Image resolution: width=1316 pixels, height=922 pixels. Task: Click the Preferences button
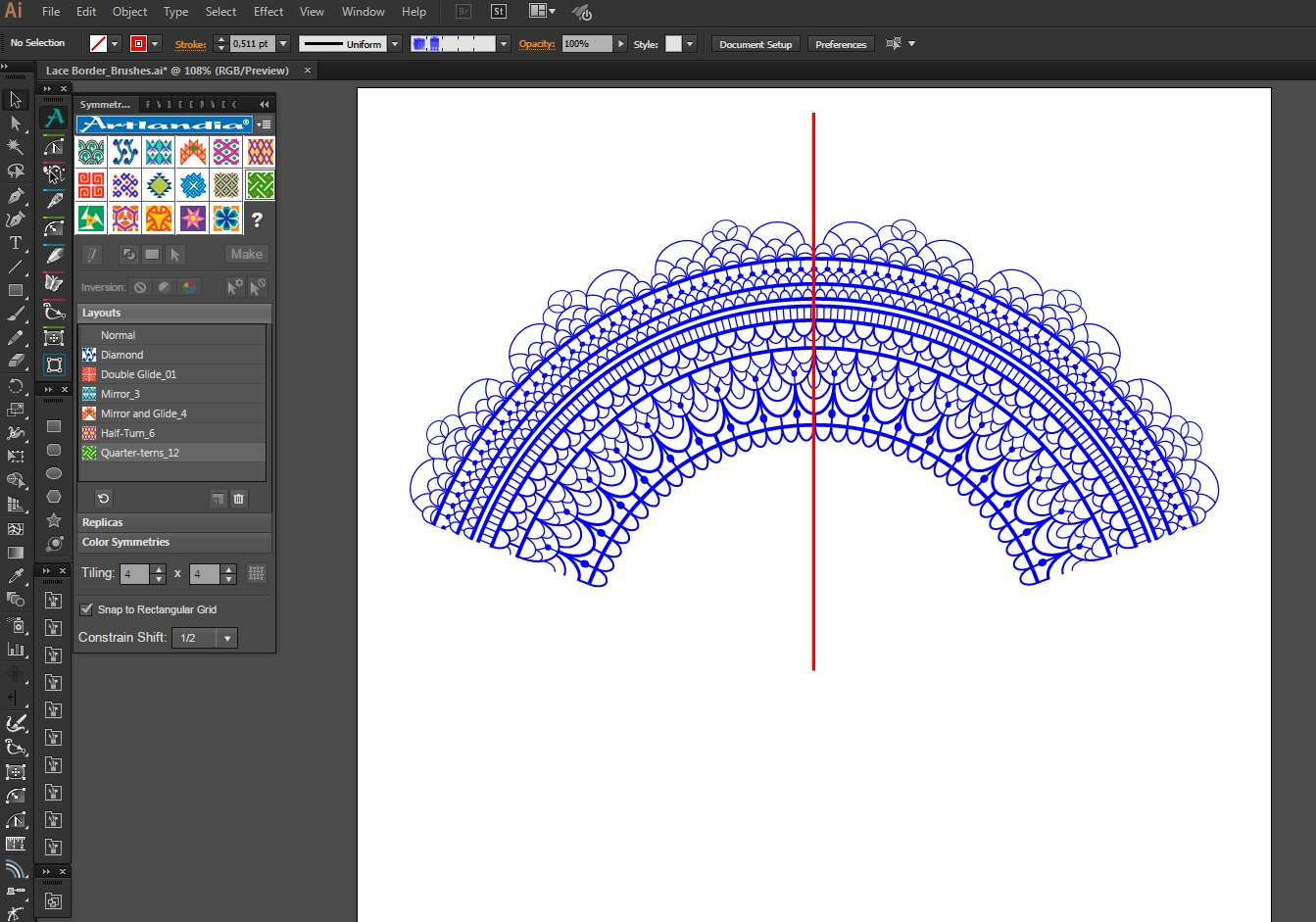coord(841,44)
